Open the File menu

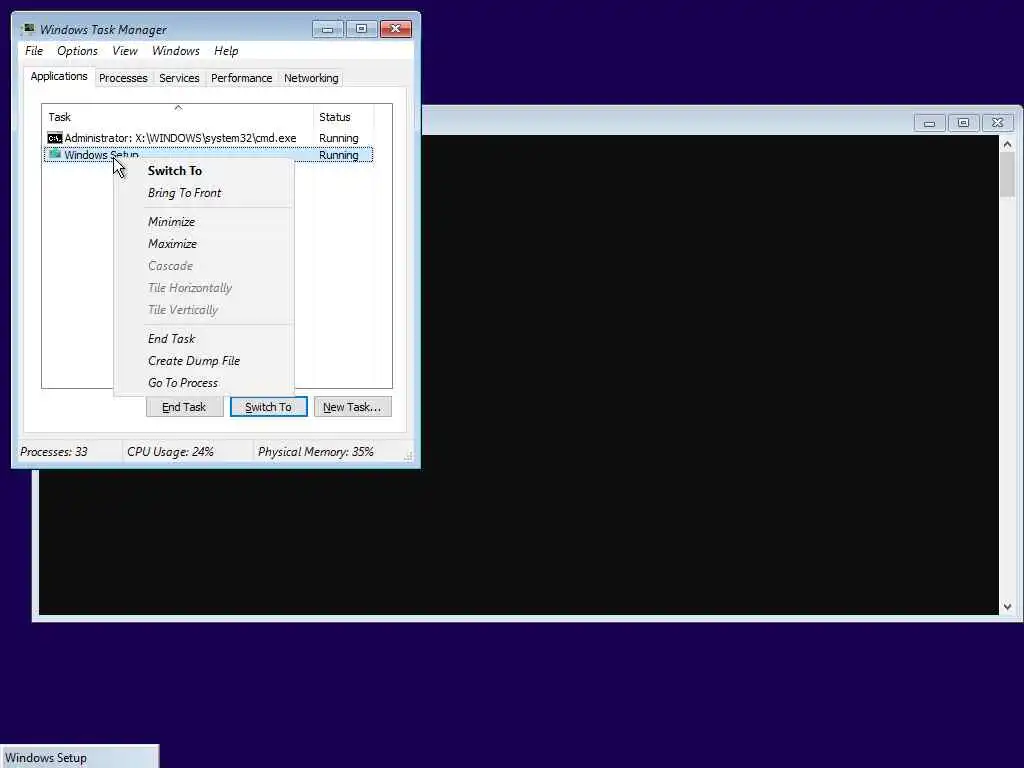(x=34, y=51)
